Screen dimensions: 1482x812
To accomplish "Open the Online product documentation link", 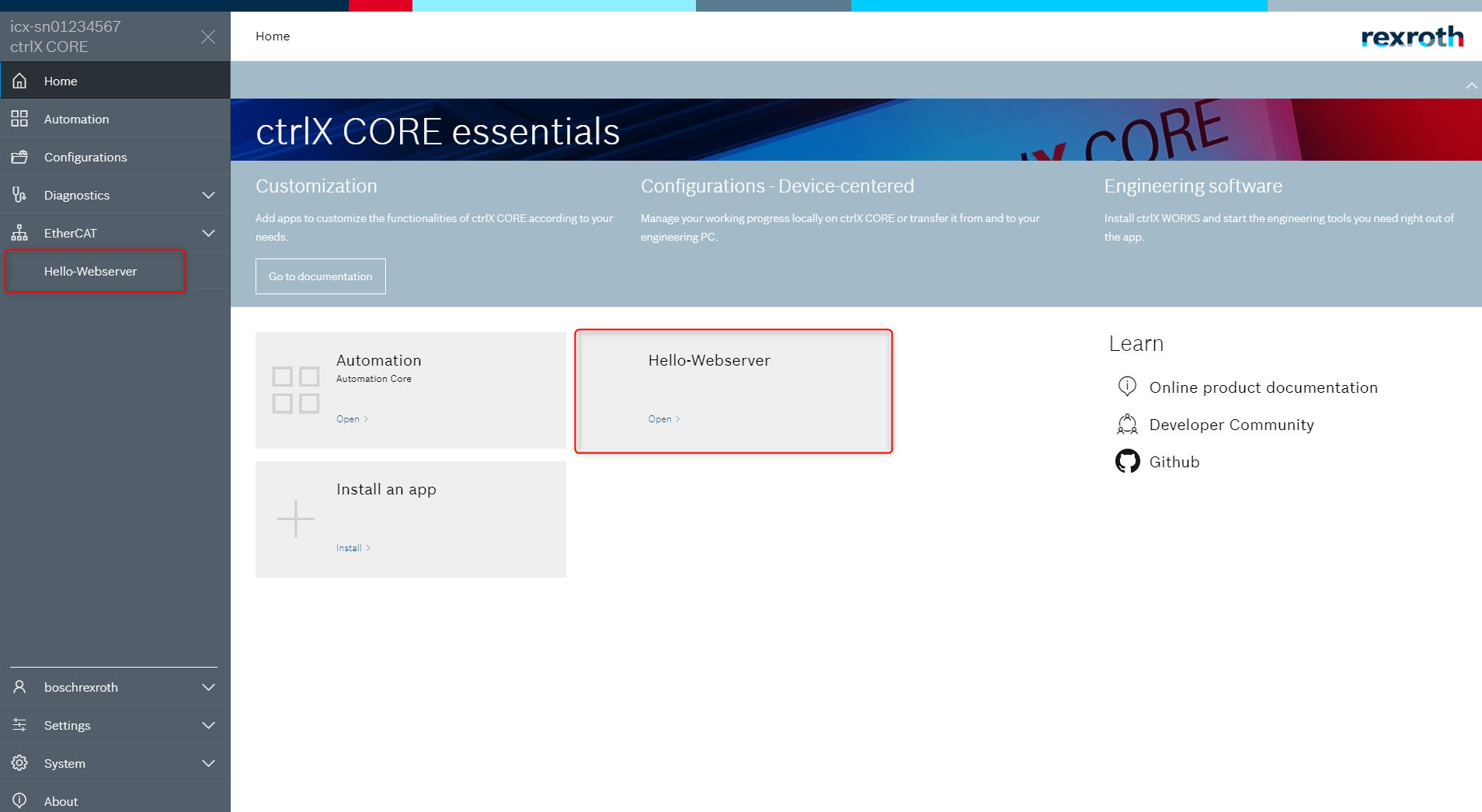I will pos(1263,387).
